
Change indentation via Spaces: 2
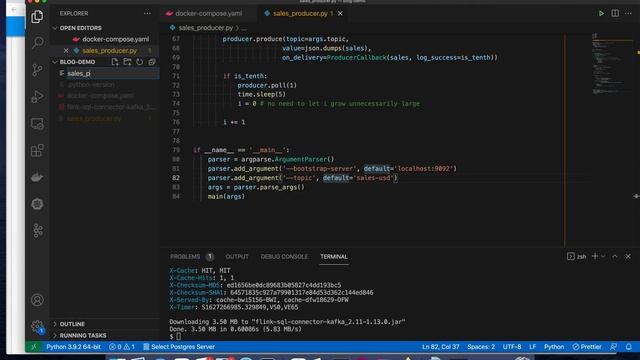(481, 347)
